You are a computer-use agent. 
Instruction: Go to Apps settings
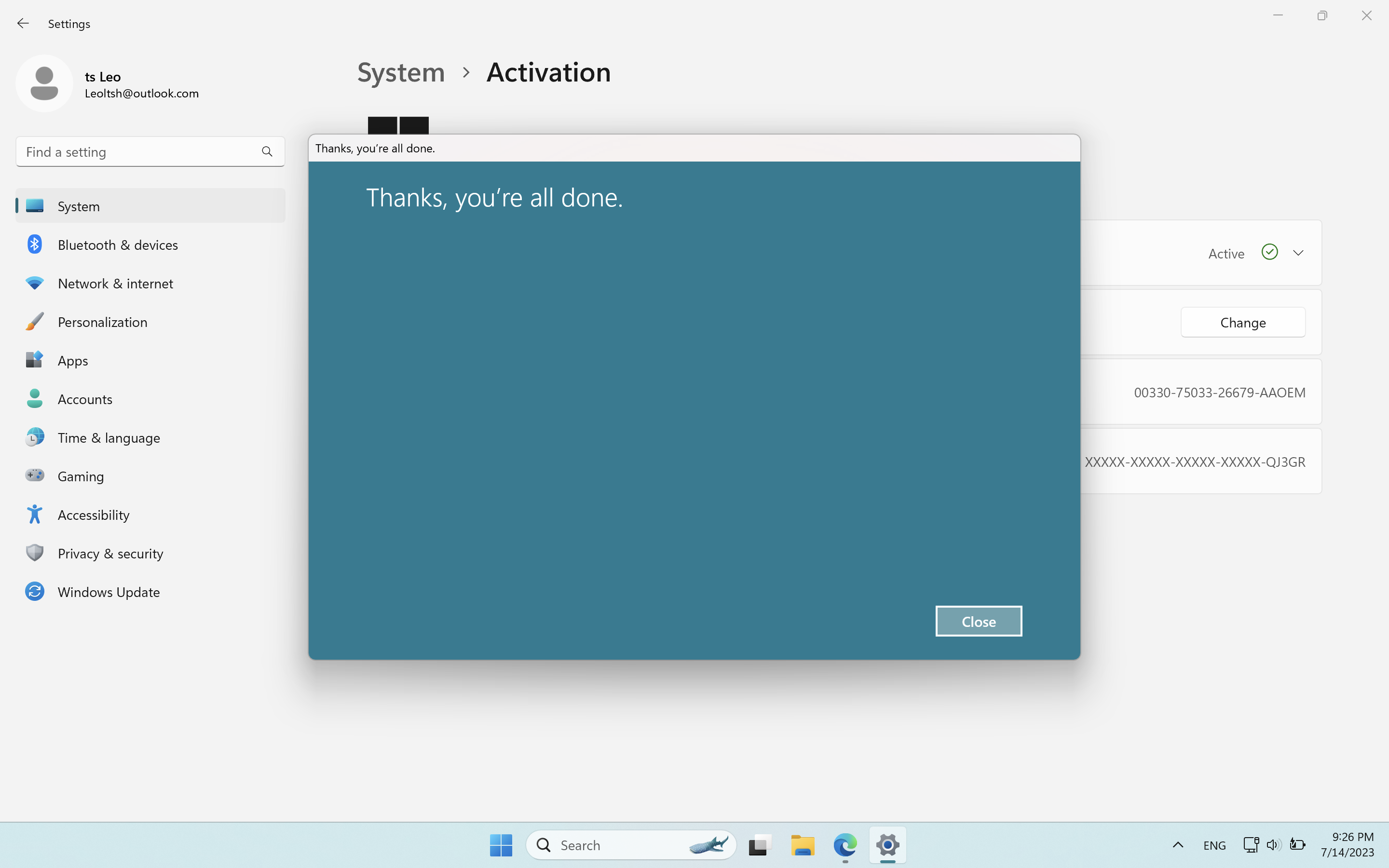[72, 361]
